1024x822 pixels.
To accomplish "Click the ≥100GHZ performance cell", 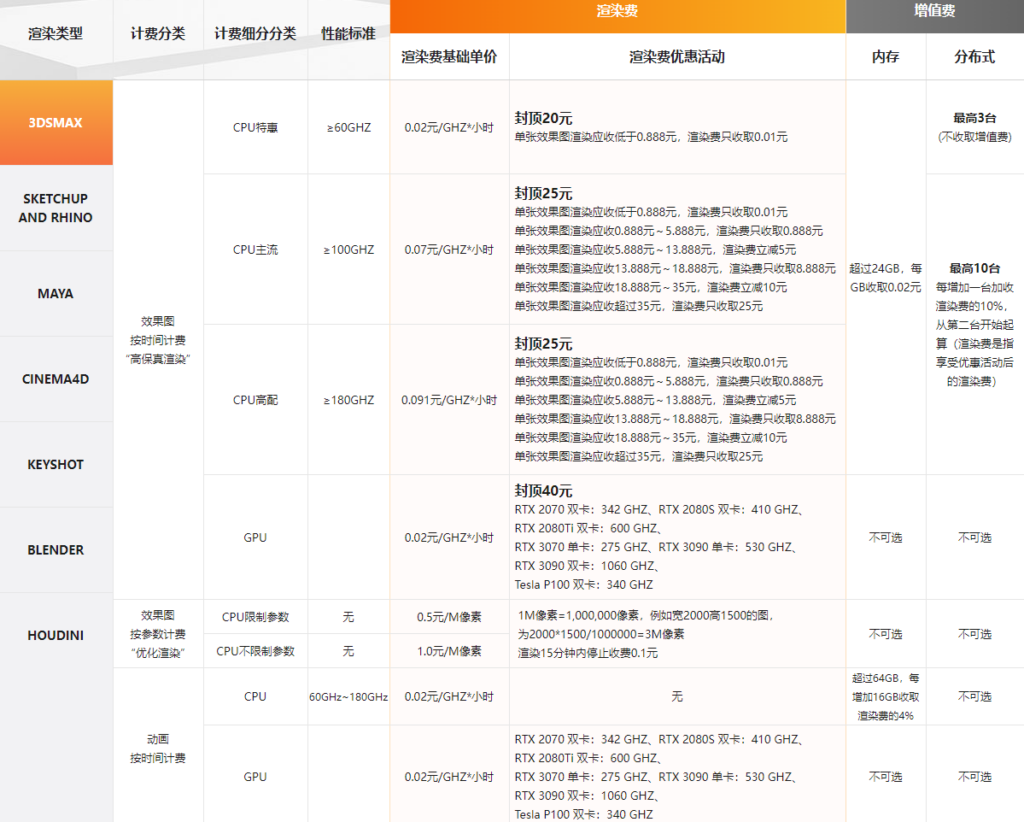I will (x=349, y=249).
